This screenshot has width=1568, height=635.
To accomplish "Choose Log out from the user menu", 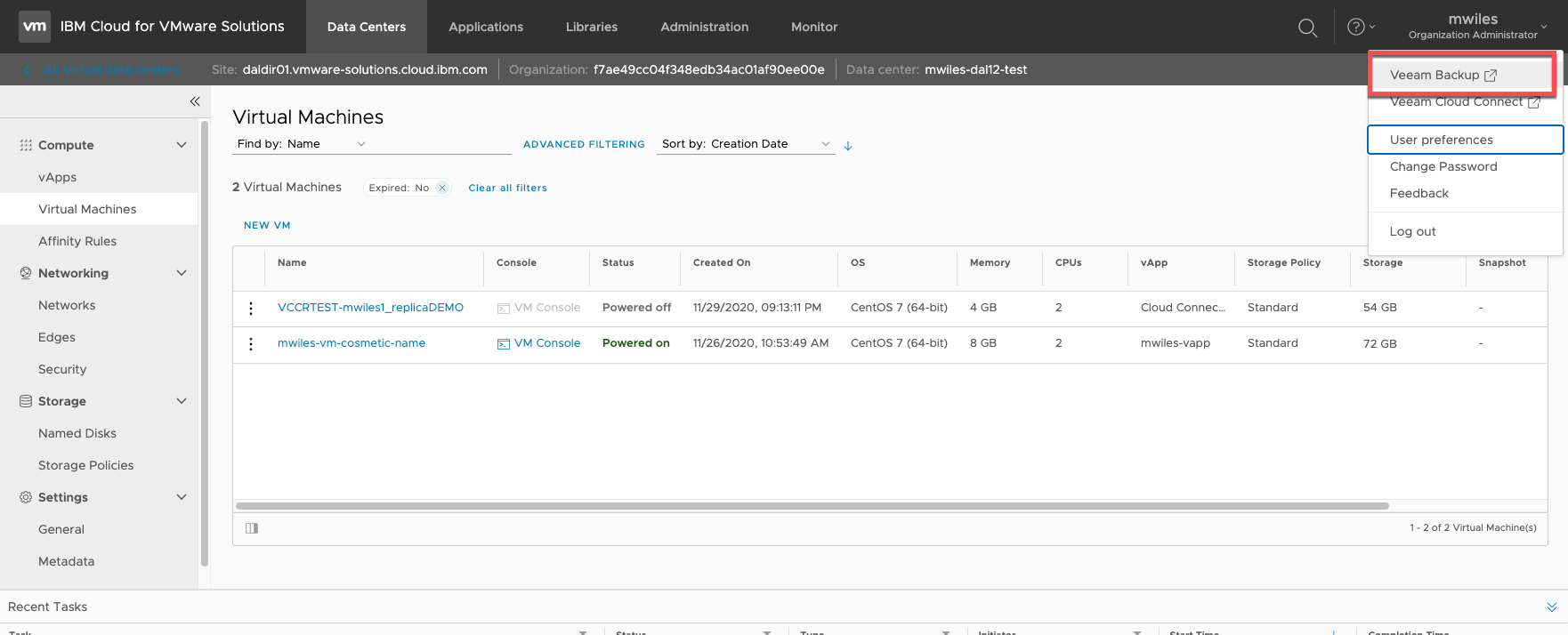I will [1412, 231].
